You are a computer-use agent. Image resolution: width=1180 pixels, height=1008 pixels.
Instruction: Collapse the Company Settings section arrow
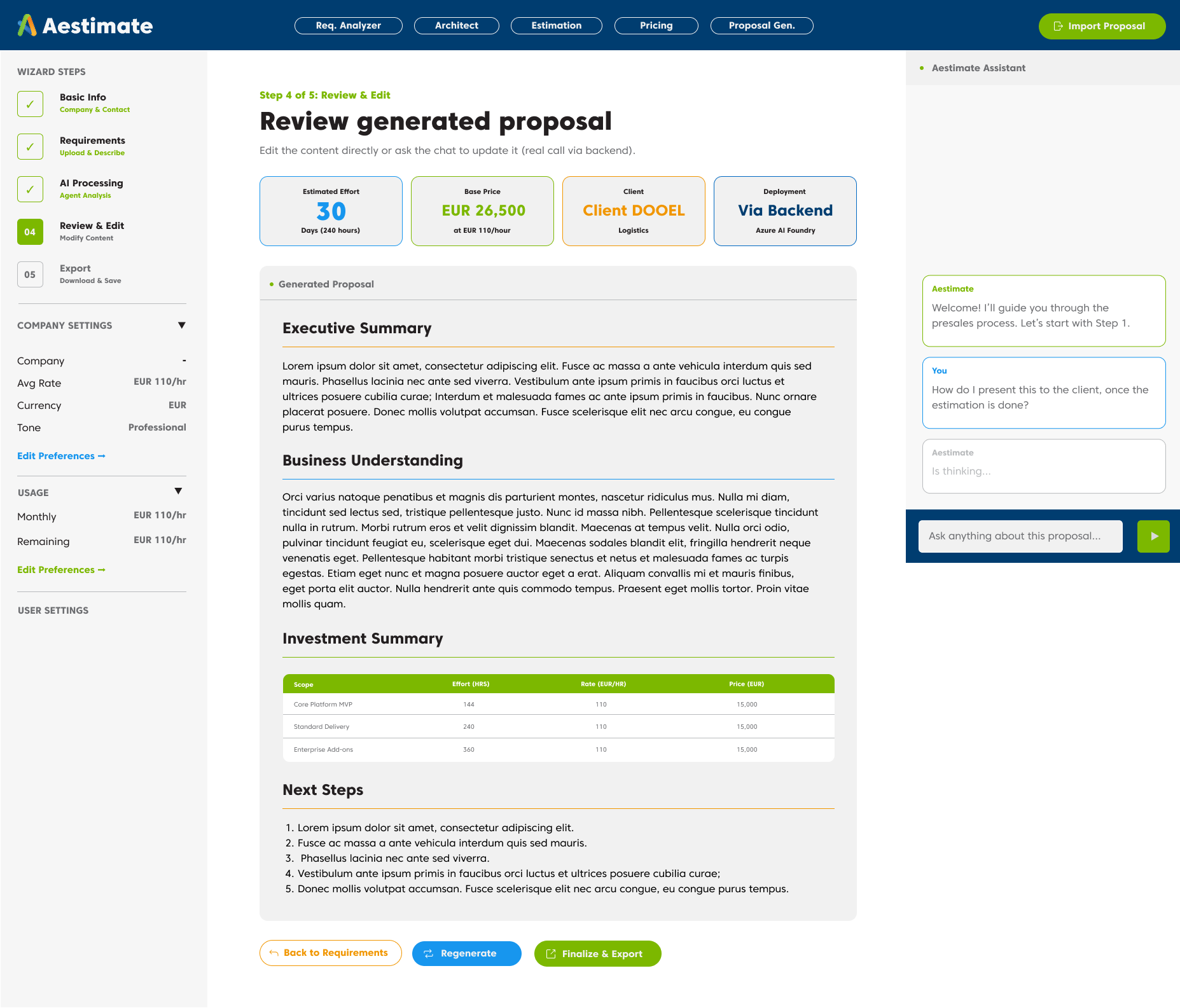click(x=181, y=325)
